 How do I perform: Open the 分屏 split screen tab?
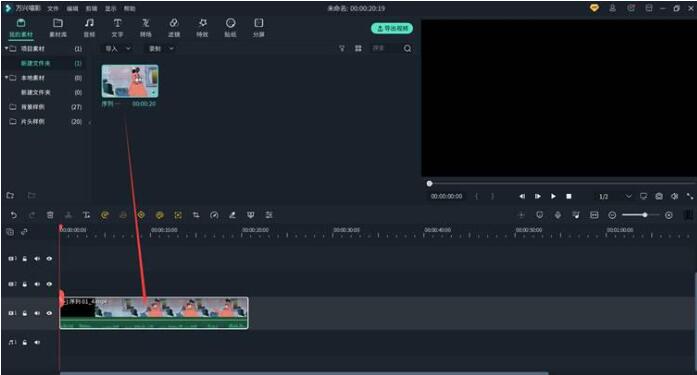tap(259, 28)
